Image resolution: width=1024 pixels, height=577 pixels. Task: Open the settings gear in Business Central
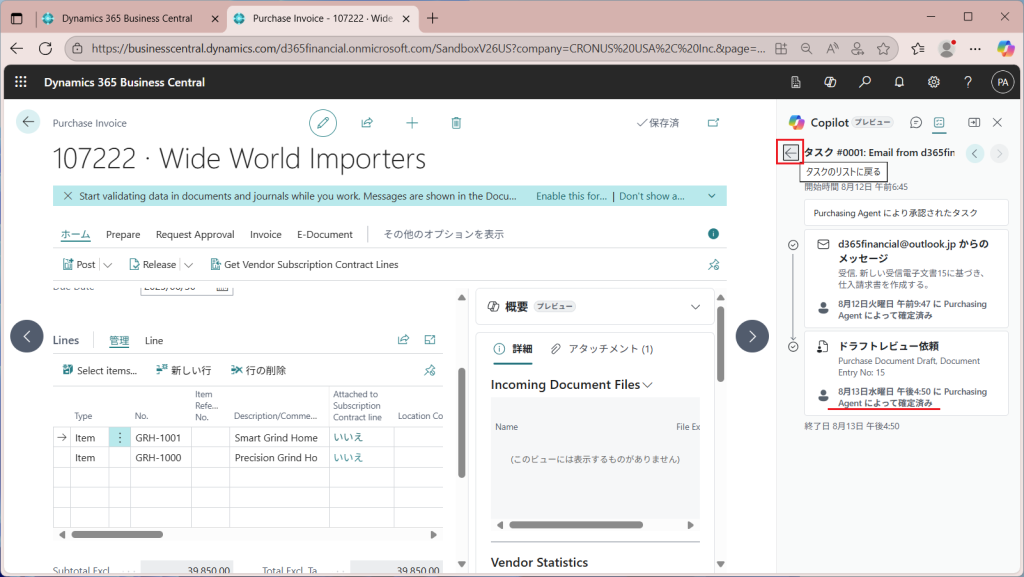coord(934,82)
